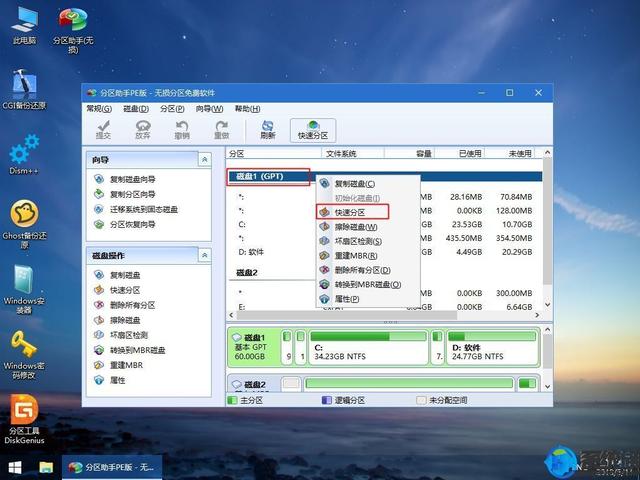Click 分区助手PE版 taskbar button
The width and height of the screenshot is (640, 480).
[112, 467]
